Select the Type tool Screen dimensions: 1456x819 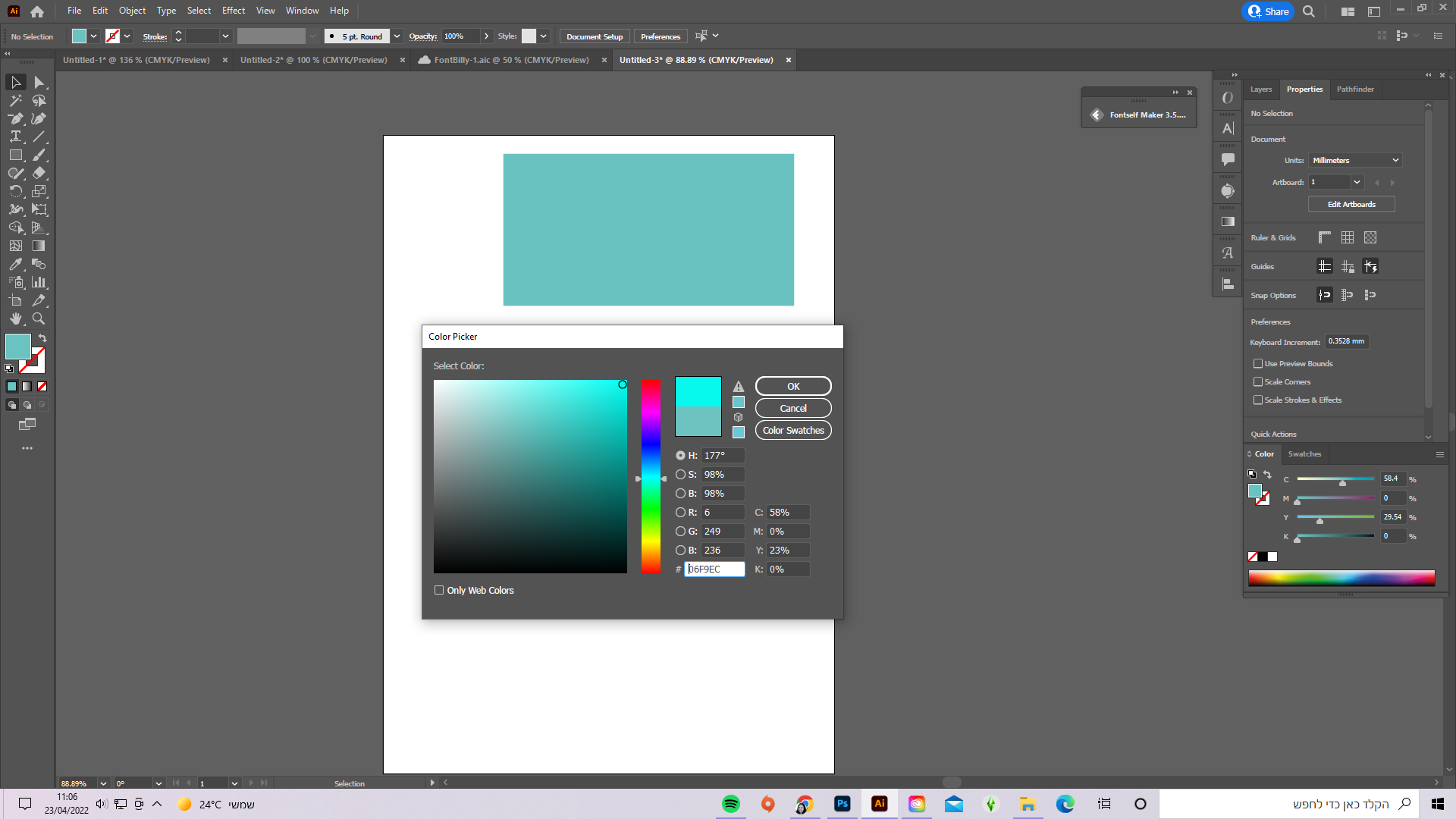tap(15, 136)
